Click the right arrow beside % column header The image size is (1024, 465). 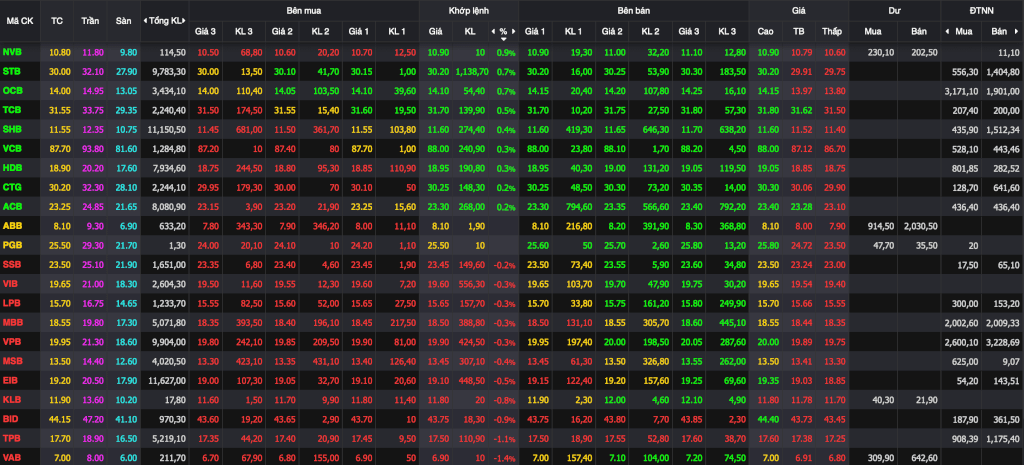coord(513,31)
